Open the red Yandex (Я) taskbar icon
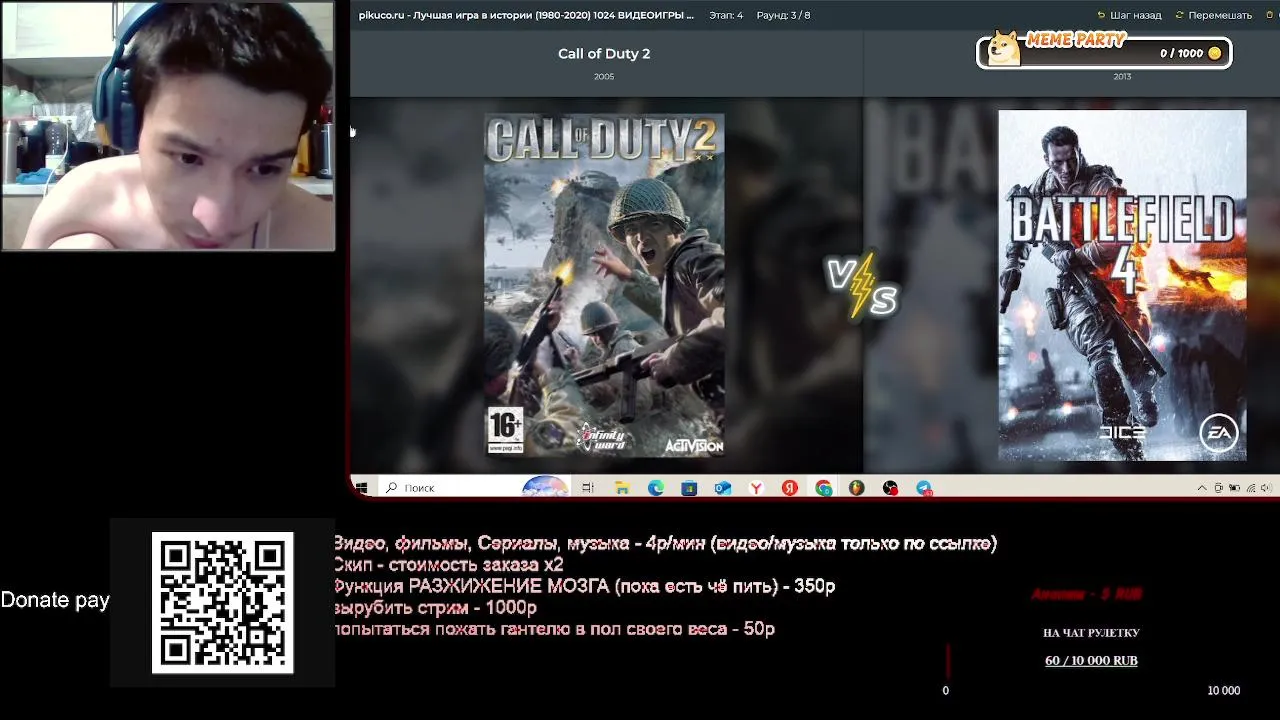Screen dimensions: 1280x720 tap(790, 488)
